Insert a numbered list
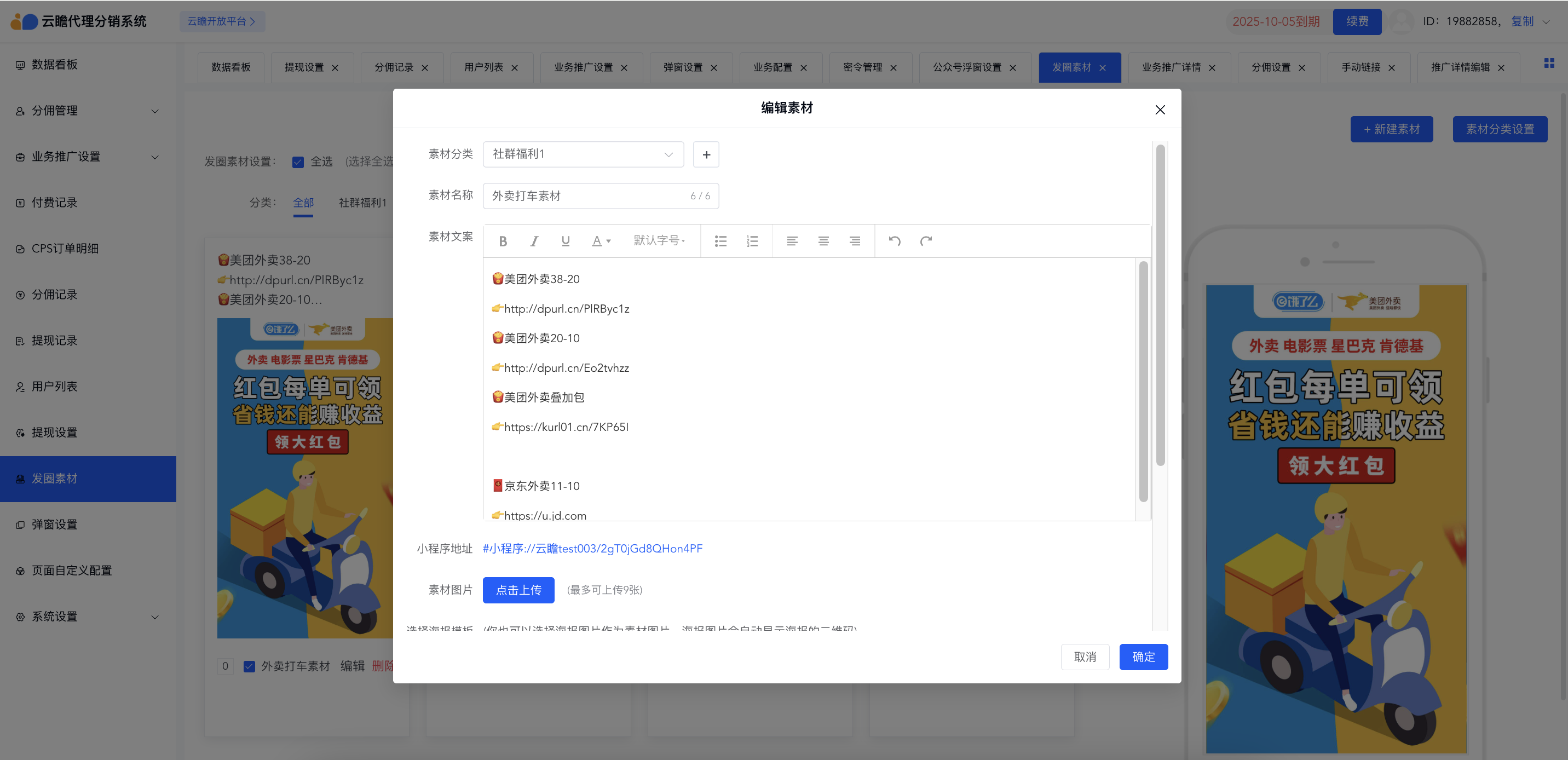Screen dimensions: 1568x760 pyautogui.click(x=752, y=241)
